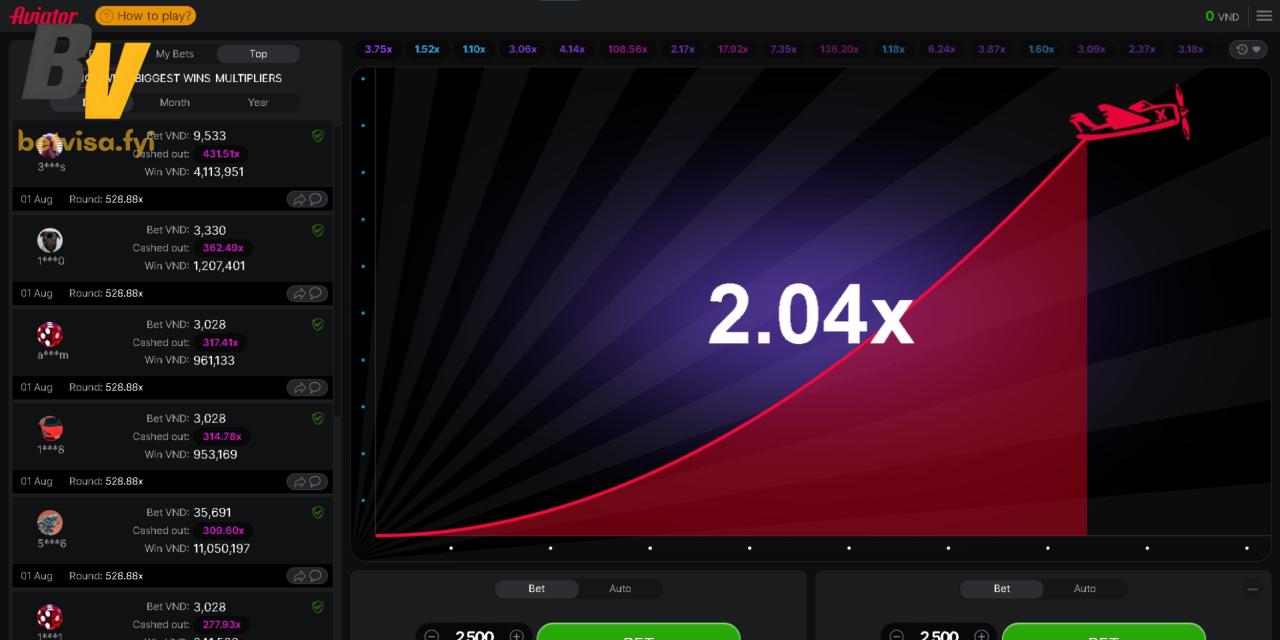Open share/chat icon for the 317.41x win
The image size is (1280, 640).
click(308, 387)
